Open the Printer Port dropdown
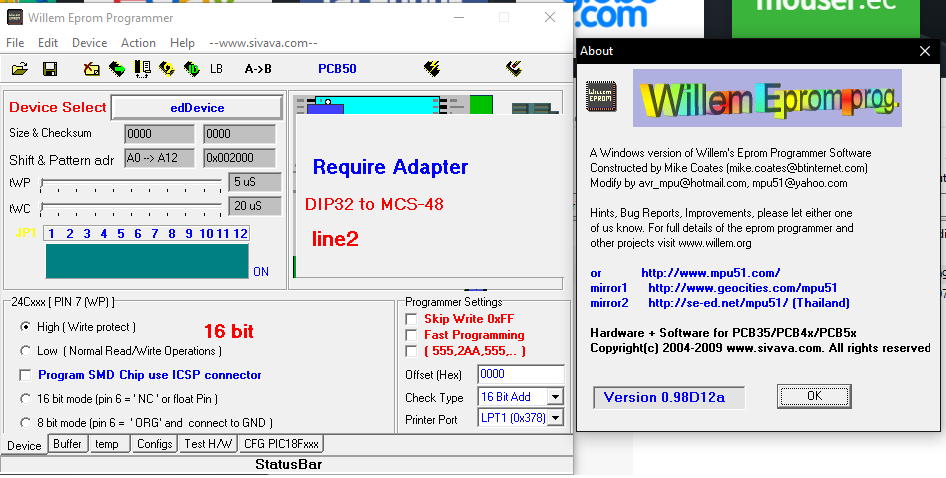 [555, 418]
